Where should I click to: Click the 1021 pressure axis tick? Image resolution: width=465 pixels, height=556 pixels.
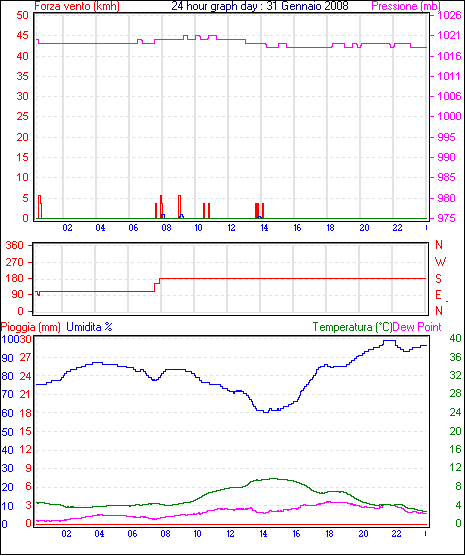[x=449, y=35]
